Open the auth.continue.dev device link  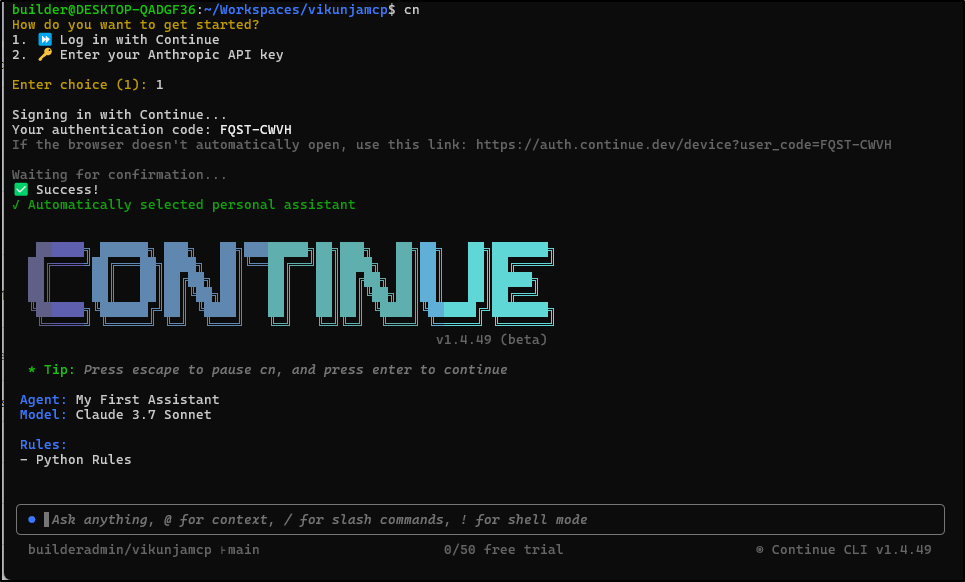pos(683,145)
